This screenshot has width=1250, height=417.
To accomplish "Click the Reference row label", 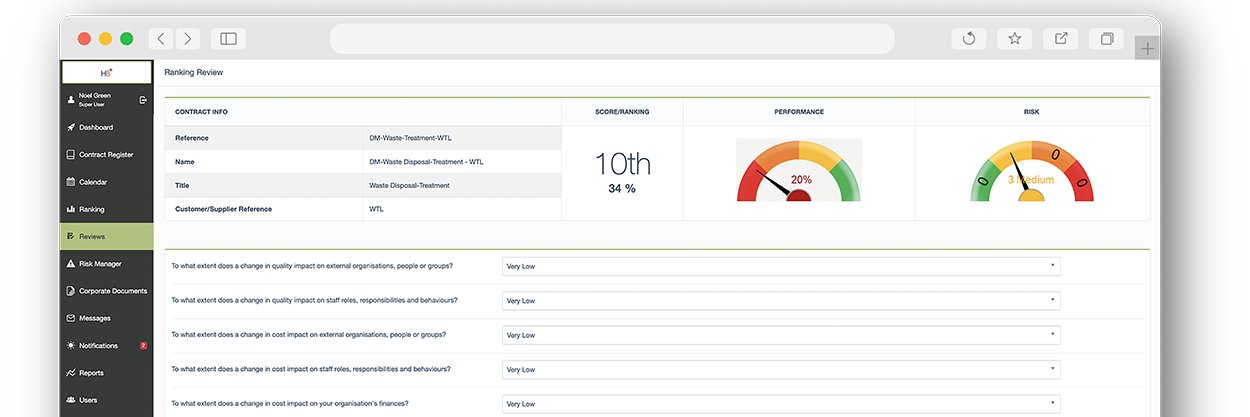I will [x=192, y=138].
